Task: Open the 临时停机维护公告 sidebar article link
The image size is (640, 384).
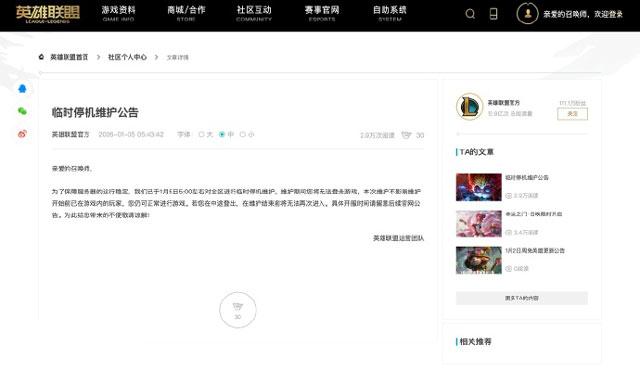Action: pos(527,178)
